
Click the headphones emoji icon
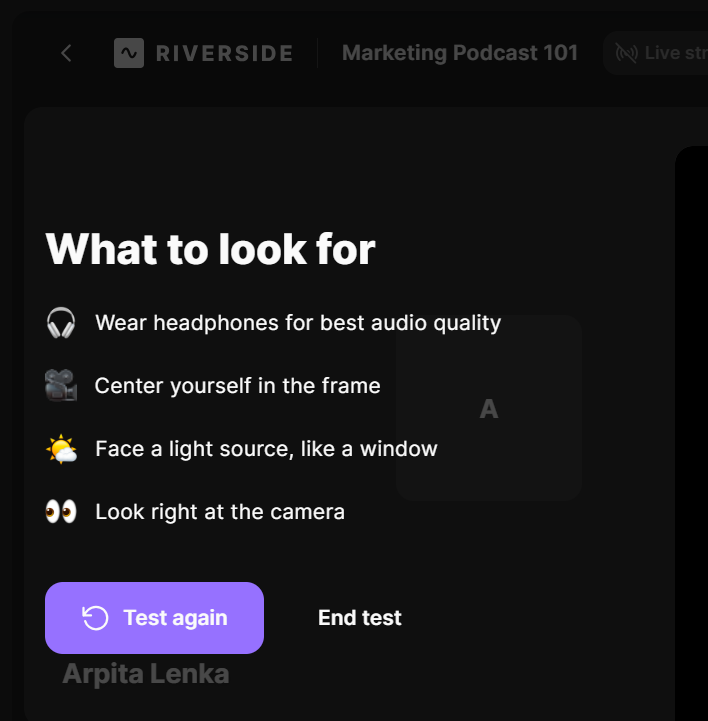pos(61,323)
